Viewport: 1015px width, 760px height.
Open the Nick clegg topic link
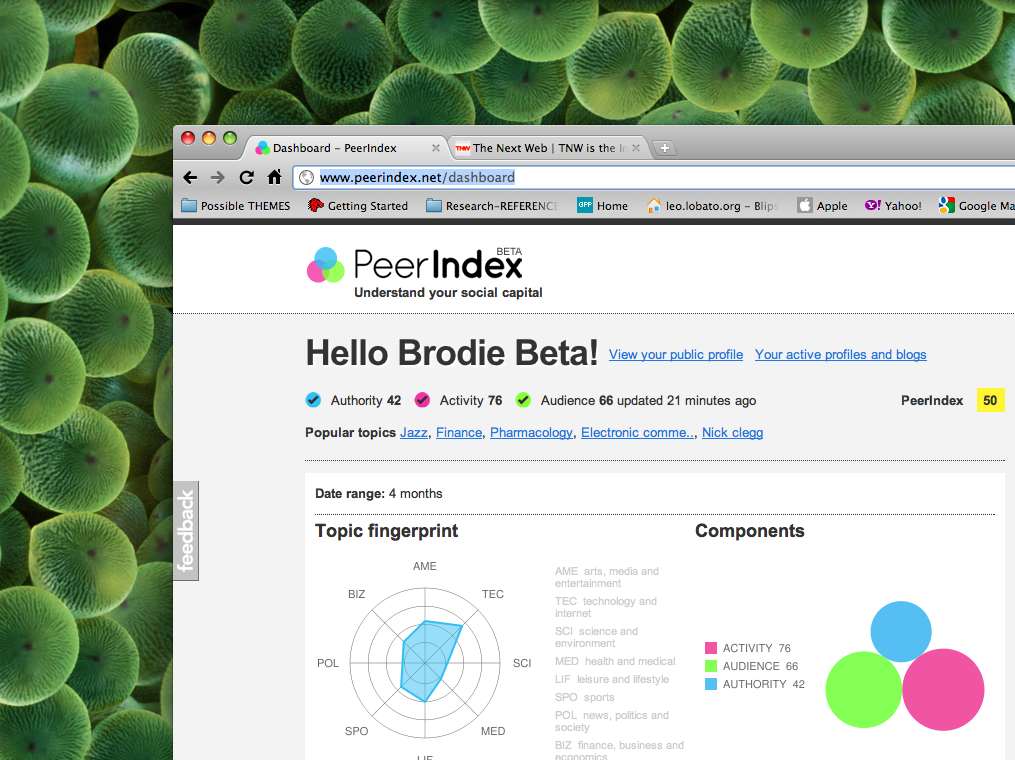click(x=732, y=432)
